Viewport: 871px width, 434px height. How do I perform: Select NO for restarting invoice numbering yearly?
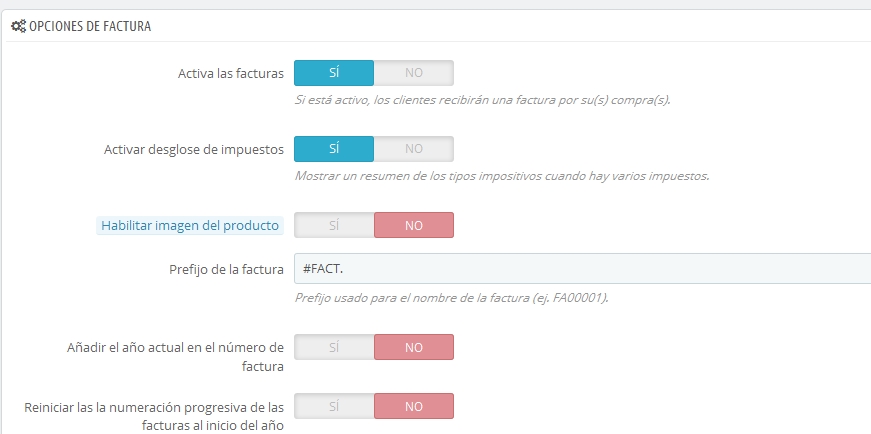(x=414, y=407)
